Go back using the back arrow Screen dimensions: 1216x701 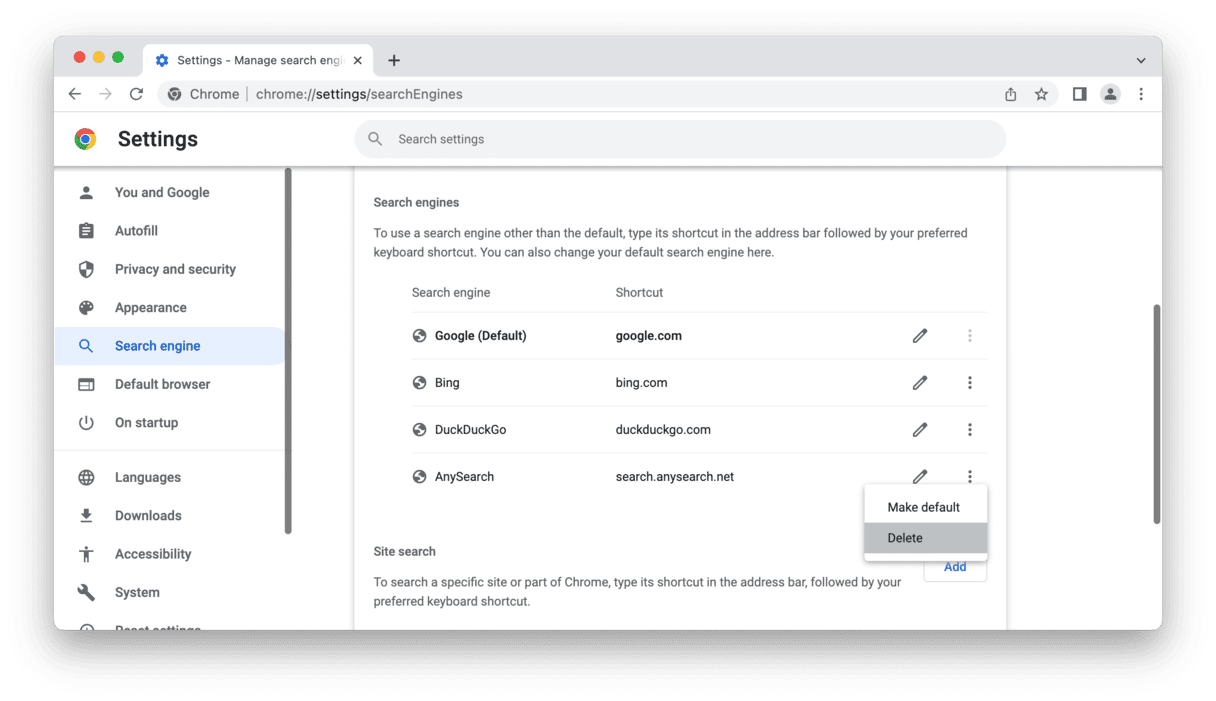tap(75, 94)
